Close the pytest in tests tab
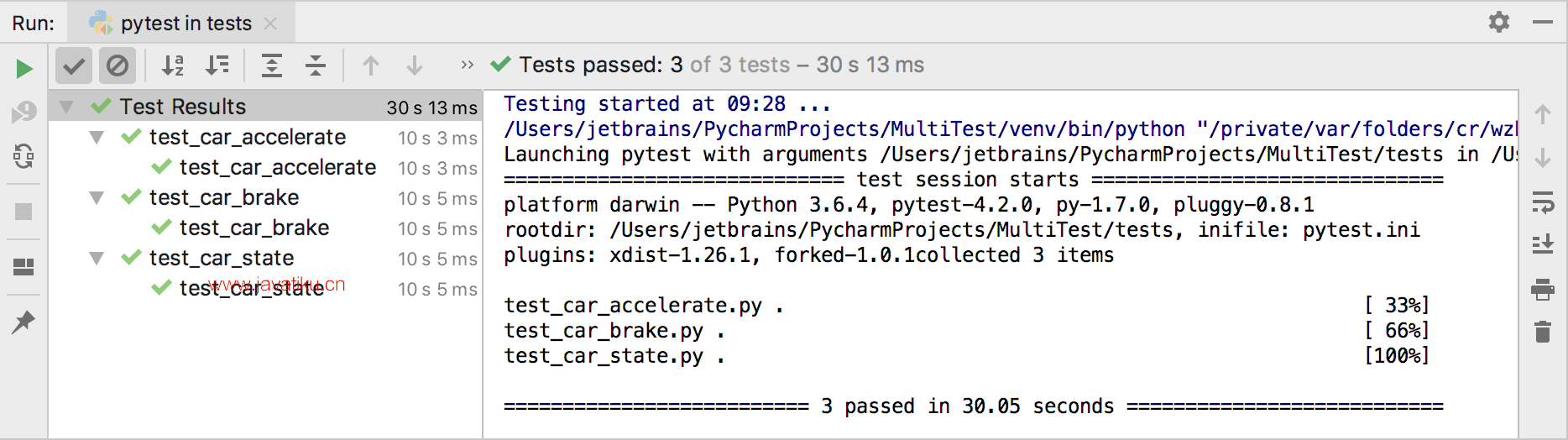The image size is (1568, 440). 270,24
